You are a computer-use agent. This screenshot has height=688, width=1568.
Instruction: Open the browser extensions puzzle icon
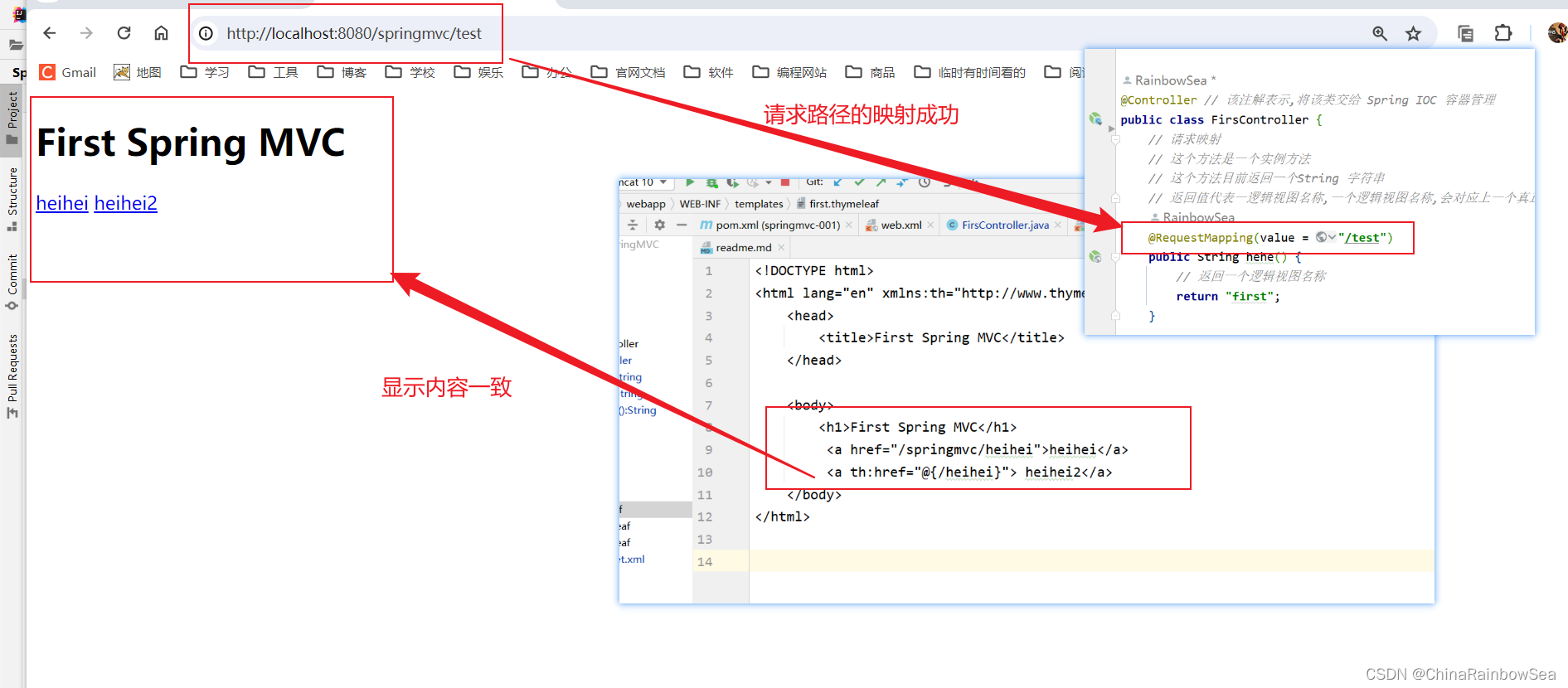(x=1502, y=33)
